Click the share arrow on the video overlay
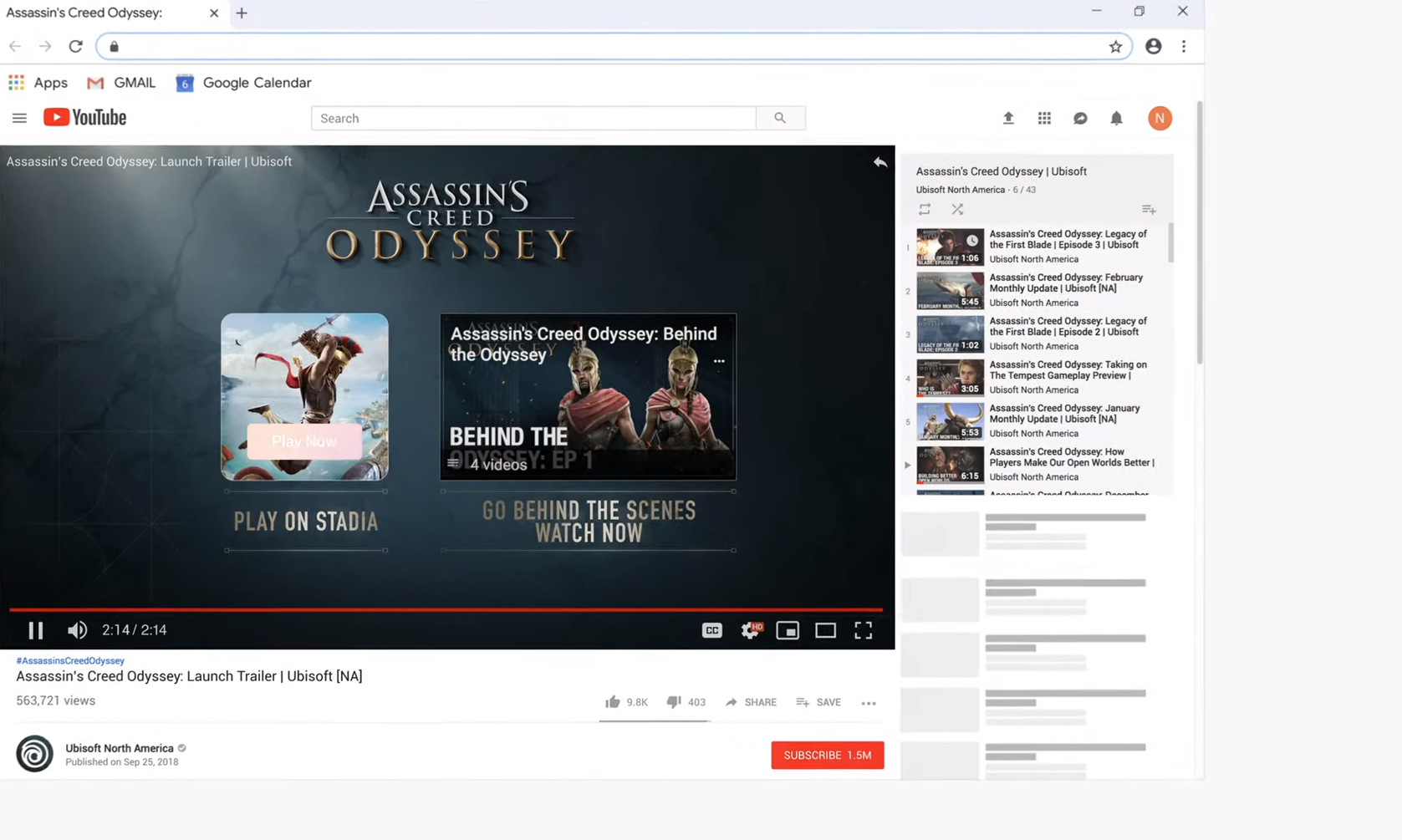Screen dimensions: 1402x840 click(880, 162)
